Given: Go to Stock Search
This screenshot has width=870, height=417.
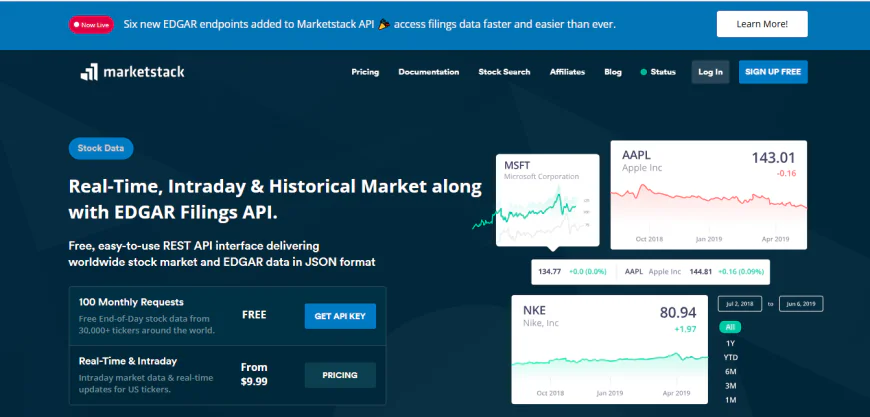Looking at the screenshot, I should point(504,72).
